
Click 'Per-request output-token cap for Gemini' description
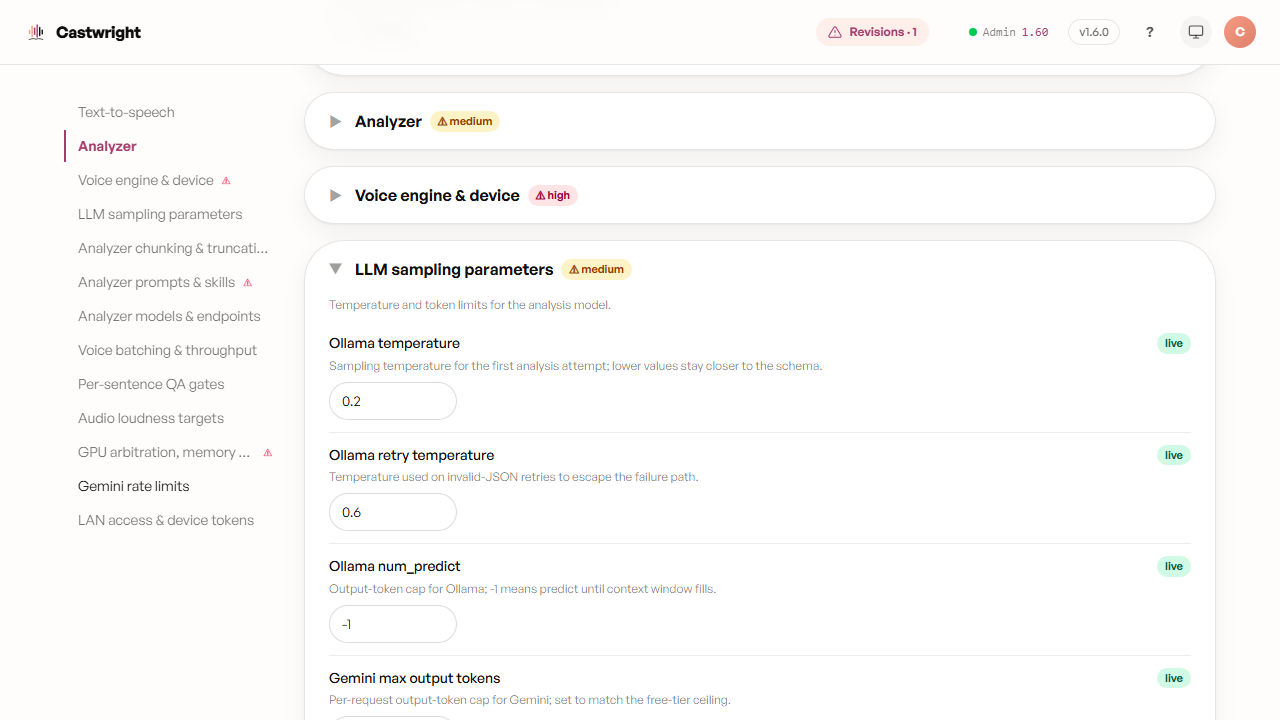point(530,700)
